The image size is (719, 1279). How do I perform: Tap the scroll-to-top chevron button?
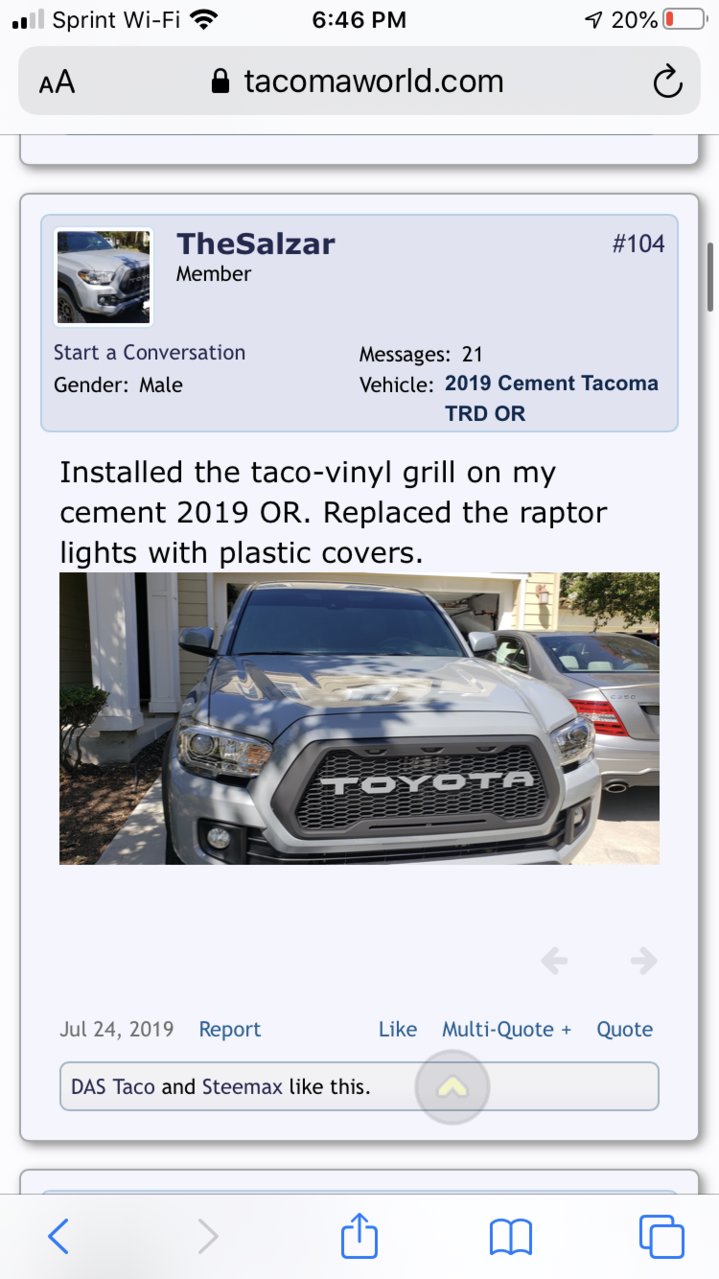tap(452, 1087)
